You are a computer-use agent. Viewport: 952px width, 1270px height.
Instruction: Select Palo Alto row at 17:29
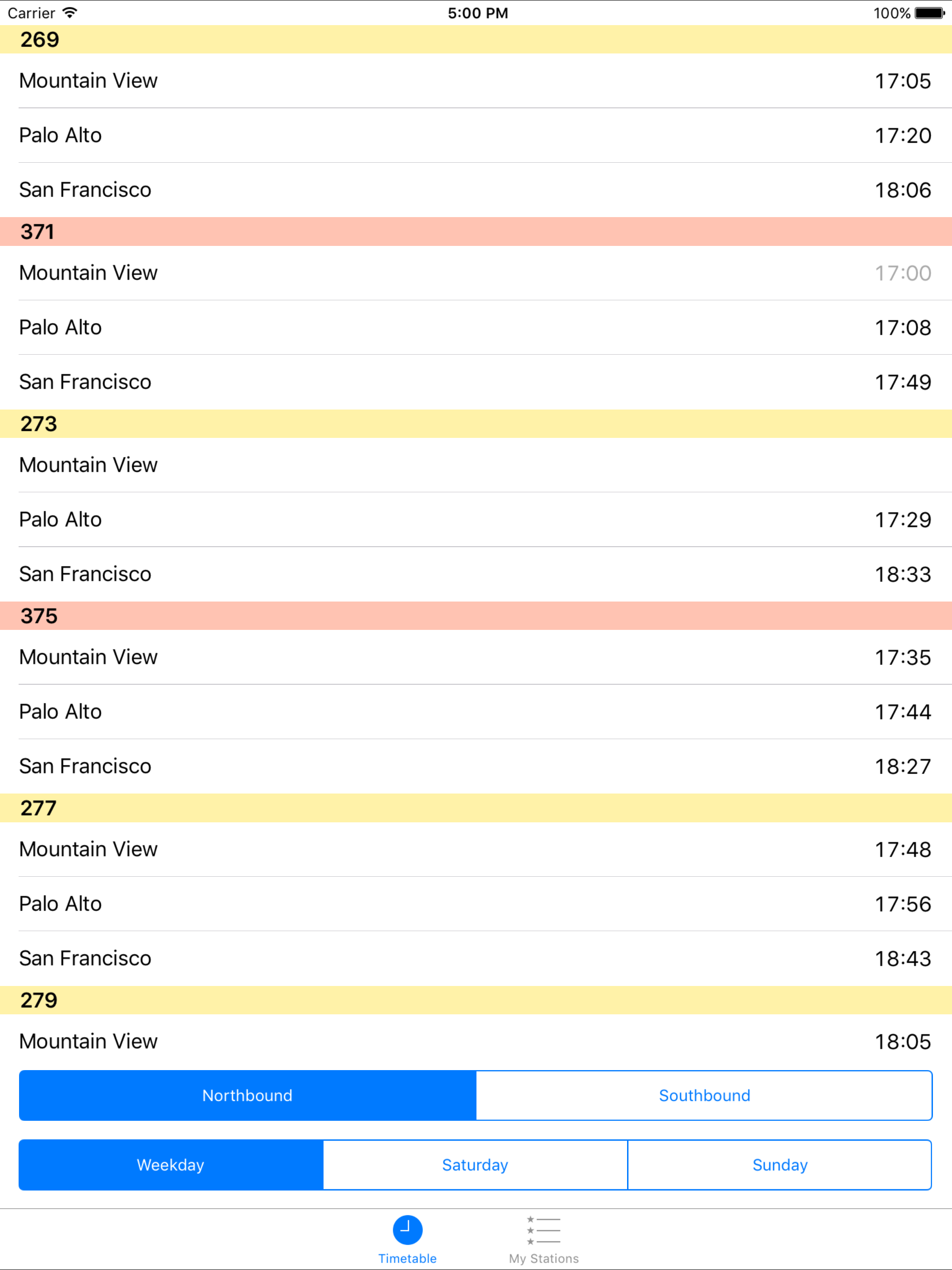coord(476,519)
